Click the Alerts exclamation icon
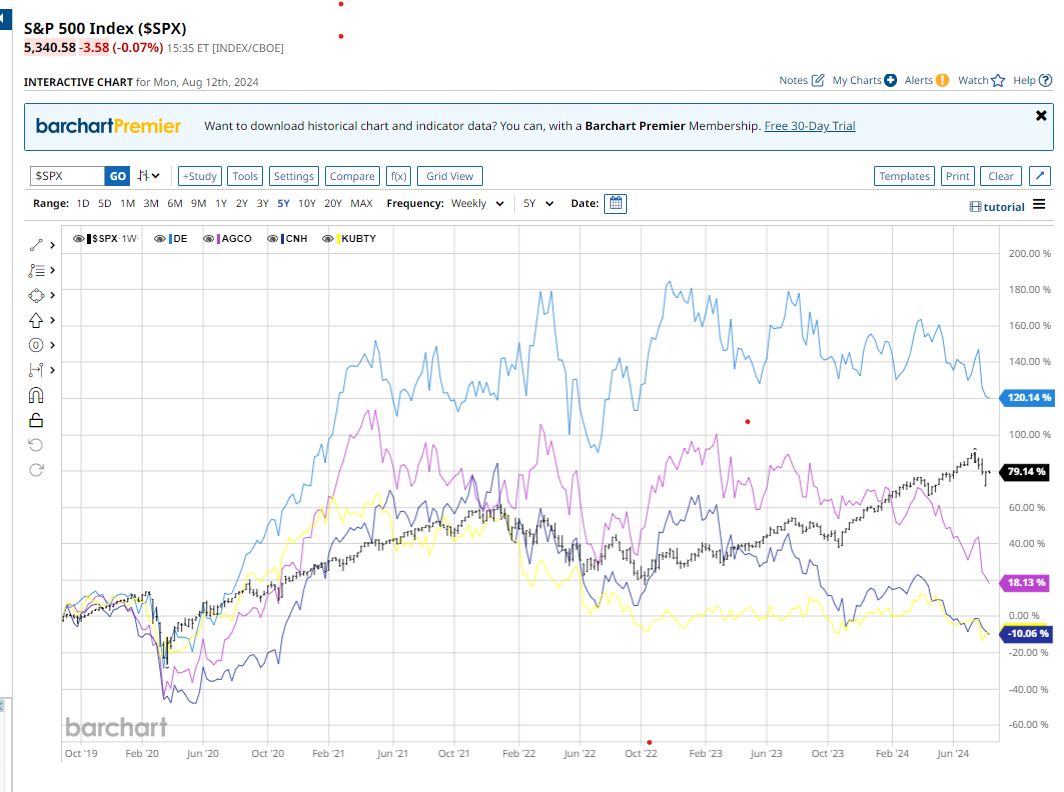Screen dimensions: 1064x792 pos(942,80)
